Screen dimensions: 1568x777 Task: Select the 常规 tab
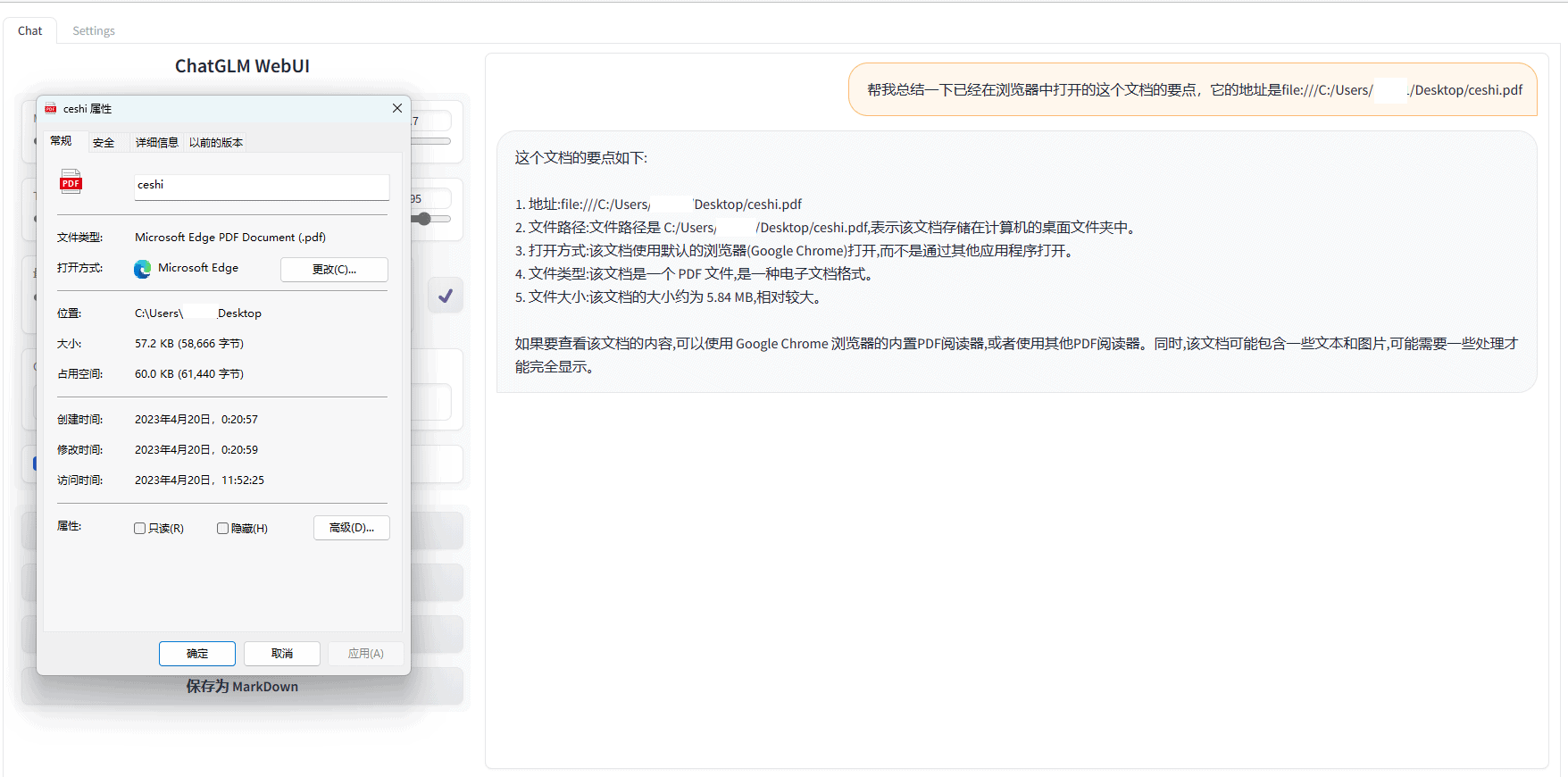pyautogui.click(x=61, y=141)
